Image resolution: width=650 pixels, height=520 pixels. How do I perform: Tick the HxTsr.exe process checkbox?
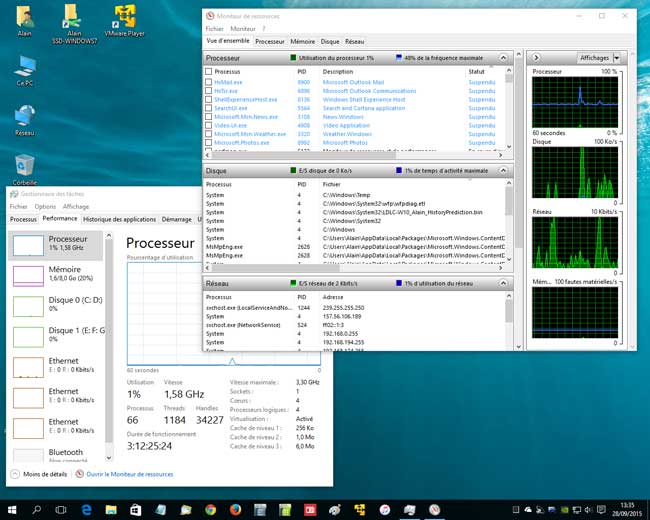(209, 91)
